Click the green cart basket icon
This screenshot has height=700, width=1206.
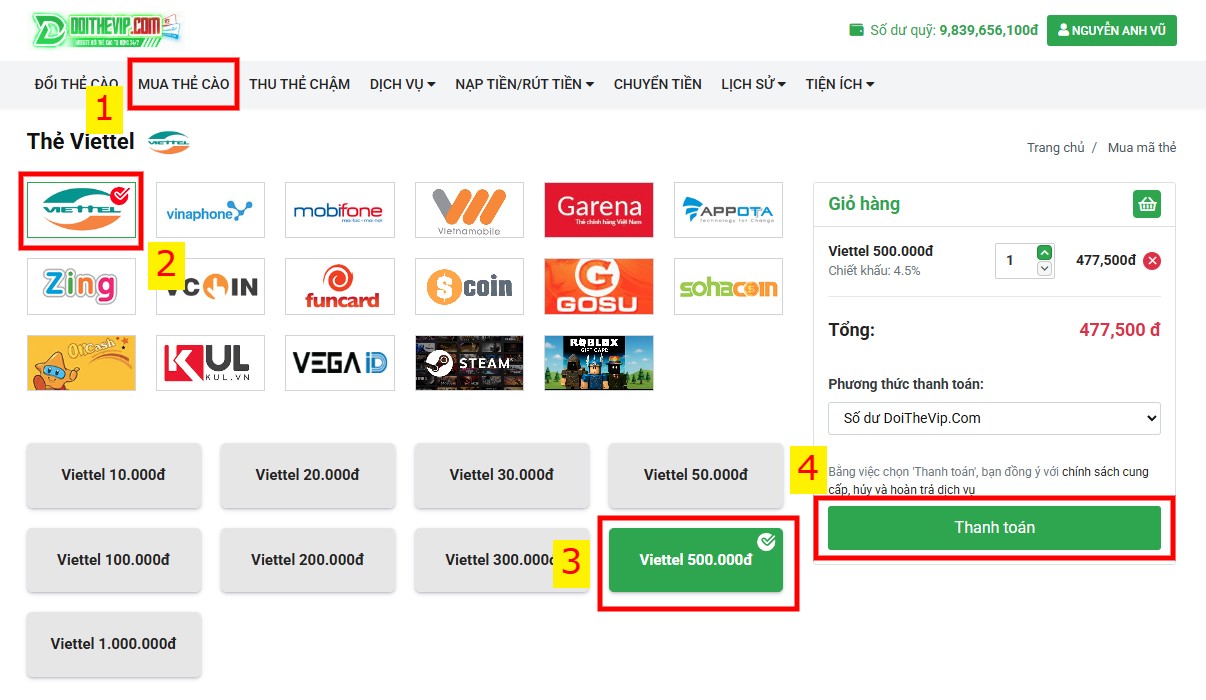(1147, 204)
